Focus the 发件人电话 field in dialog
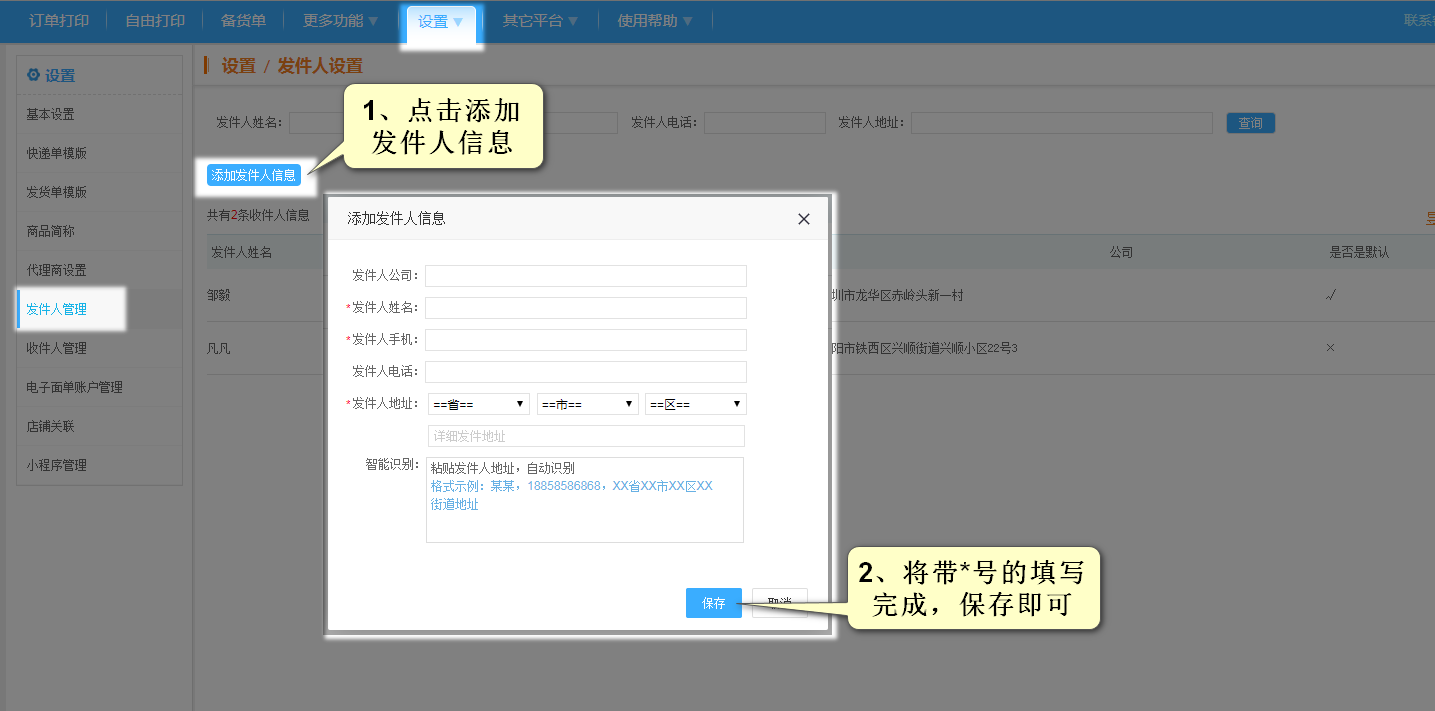1435x711 pixels. tap(586, 372)
